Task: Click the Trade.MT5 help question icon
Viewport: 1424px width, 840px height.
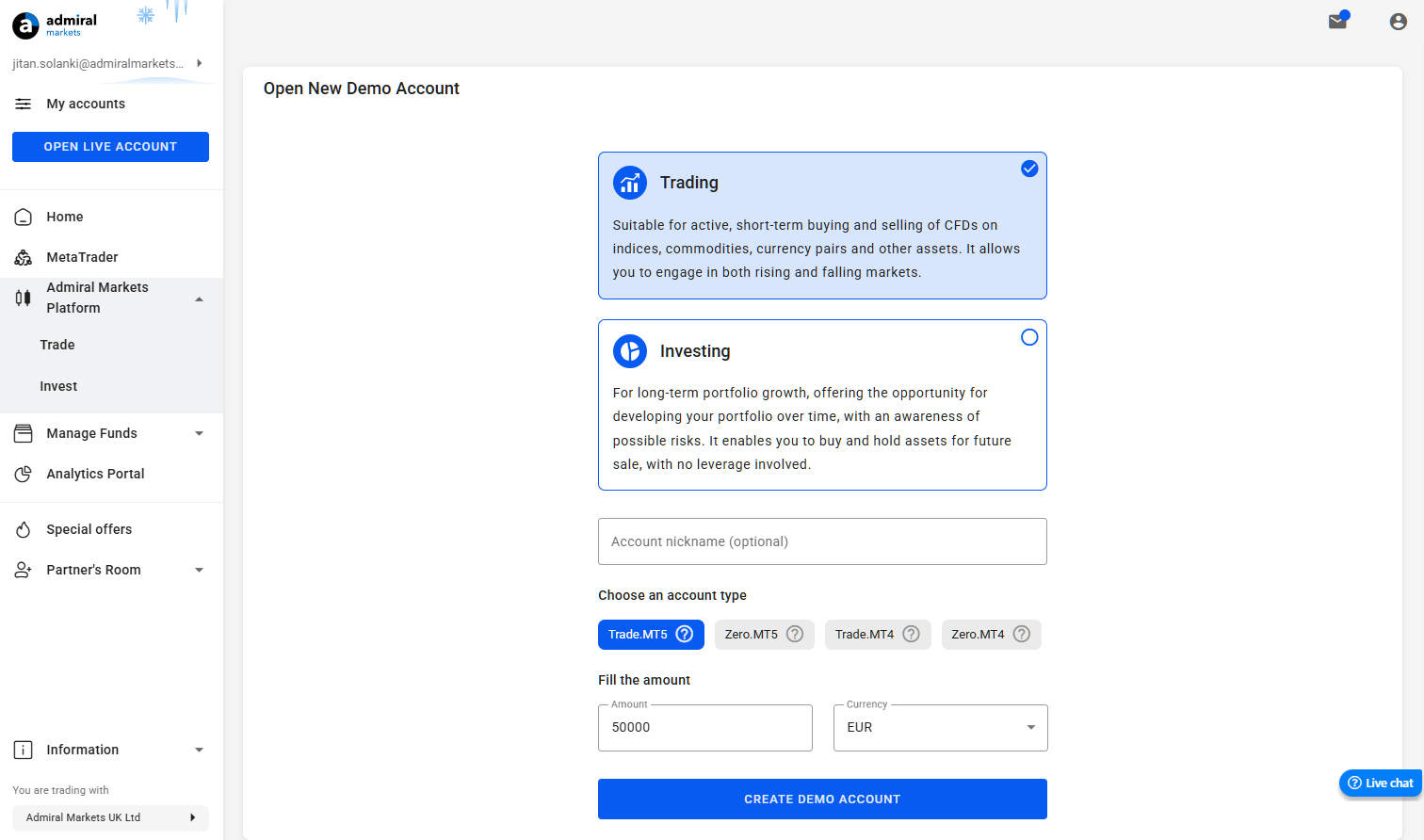Action: tap(685, 634)
